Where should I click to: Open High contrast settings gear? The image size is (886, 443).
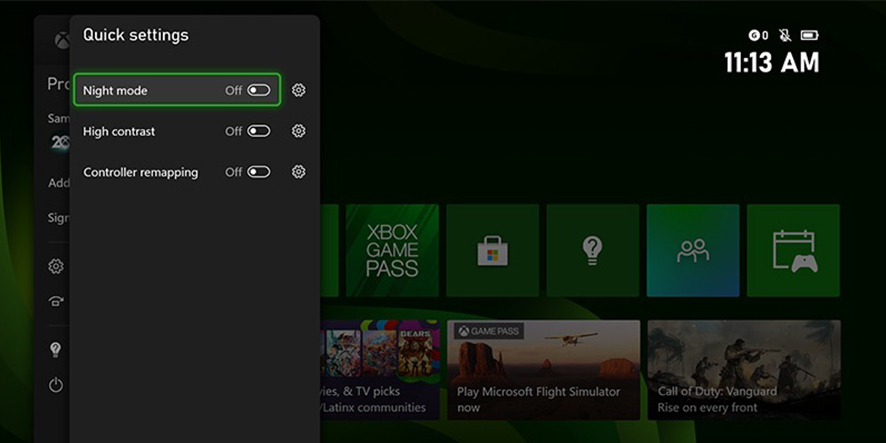[298, 131]
